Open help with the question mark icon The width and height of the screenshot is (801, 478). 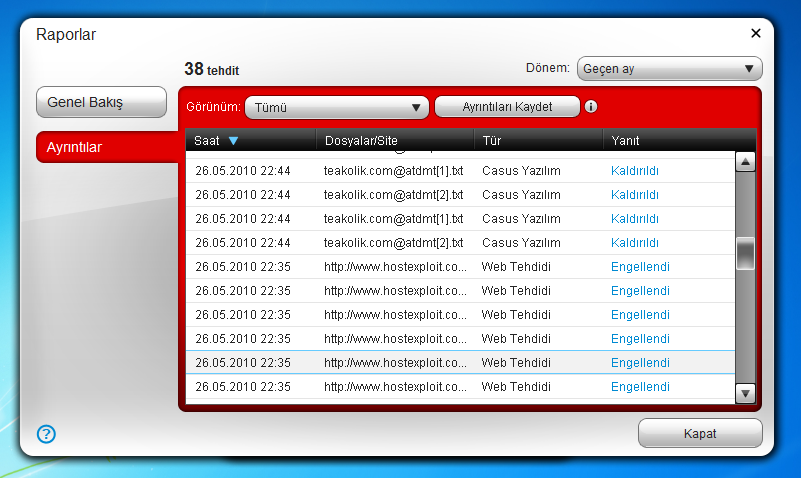tap(46, 434)
